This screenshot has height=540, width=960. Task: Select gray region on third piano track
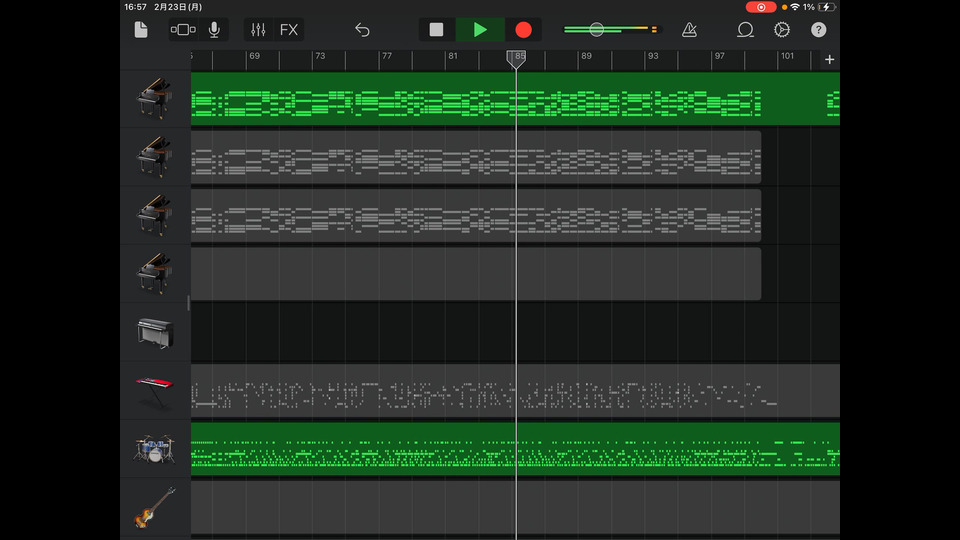(476, 216)
